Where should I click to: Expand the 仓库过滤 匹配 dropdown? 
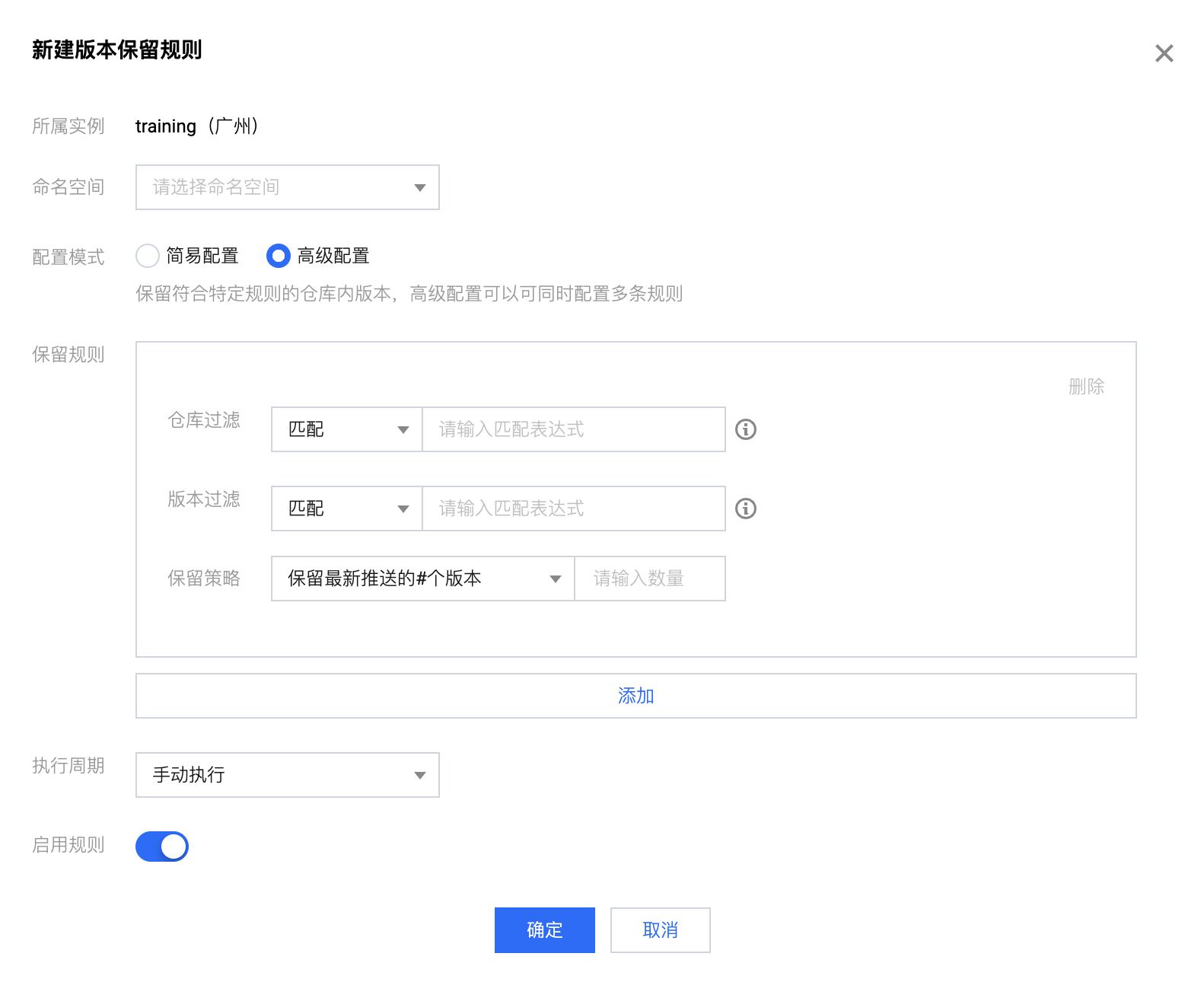[x=347, y=429]
